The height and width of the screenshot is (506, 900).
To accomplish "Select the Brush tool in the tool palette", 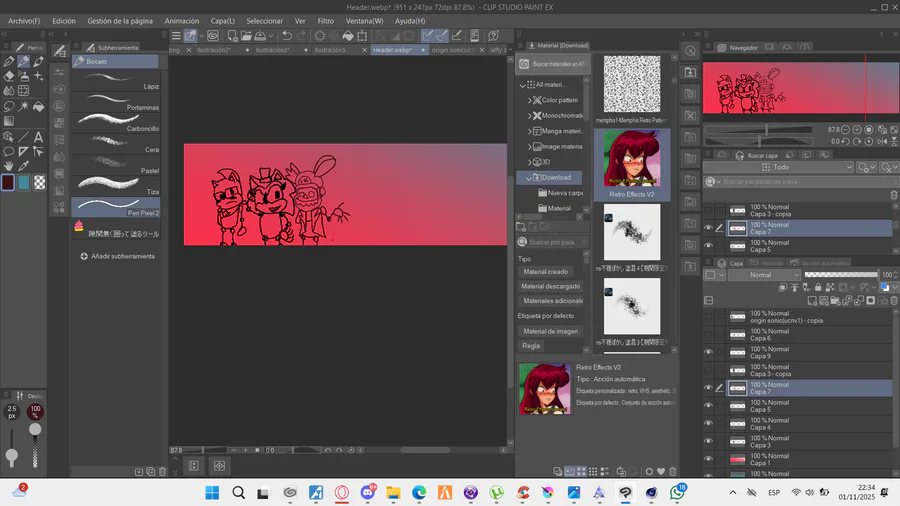I will click(38, 61).
